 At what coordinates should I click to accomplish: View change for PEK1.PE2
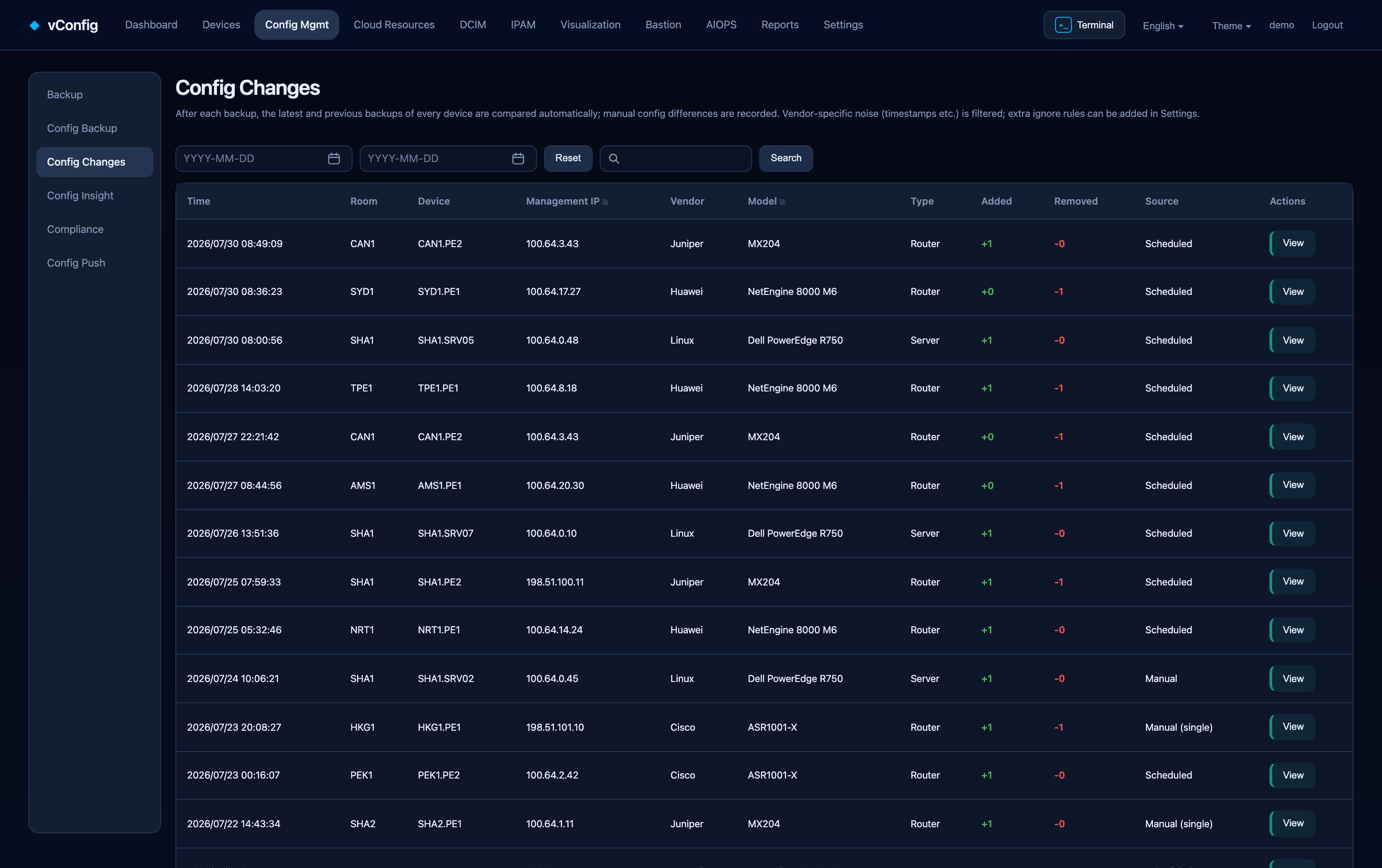point(1292,775)
